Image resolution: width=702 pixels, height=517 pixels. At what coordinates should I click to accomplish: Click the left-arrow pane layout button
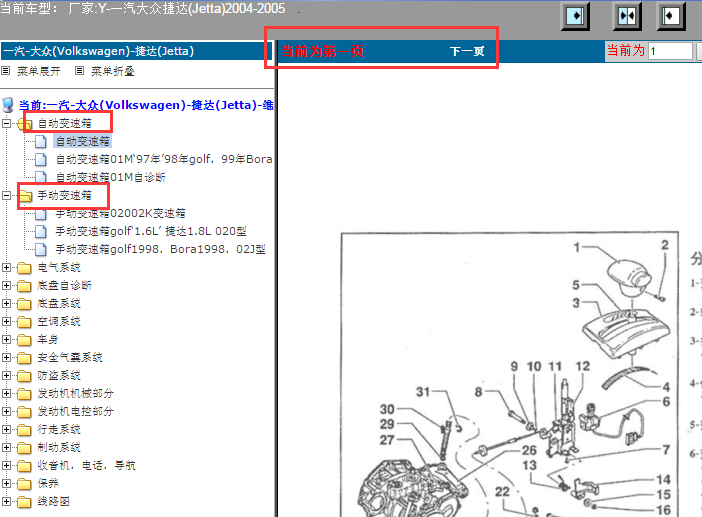point(671,17)
